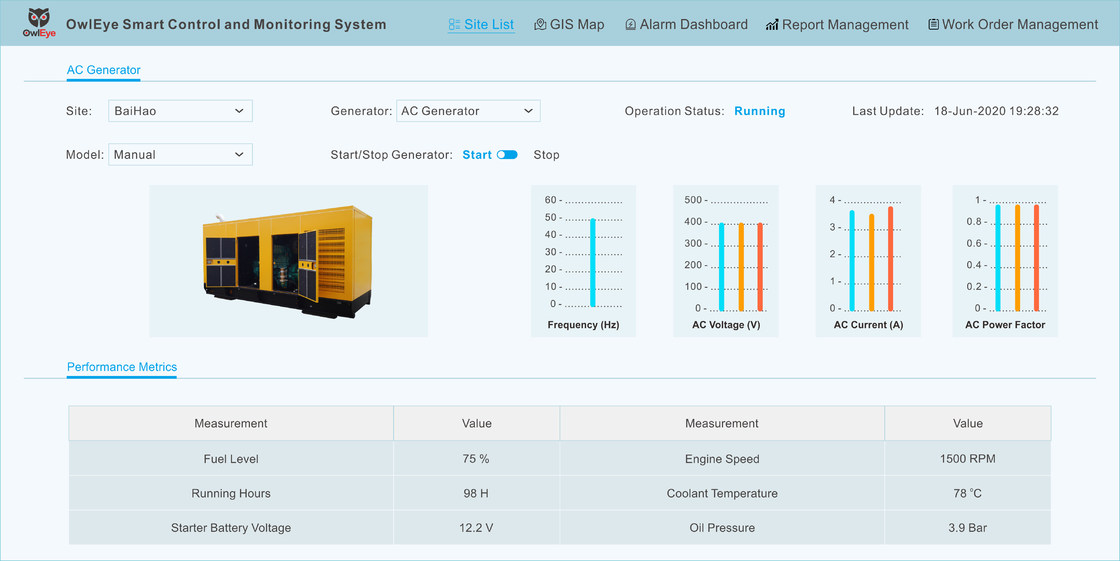Click the Report Management chart icon

click(772, 25)
